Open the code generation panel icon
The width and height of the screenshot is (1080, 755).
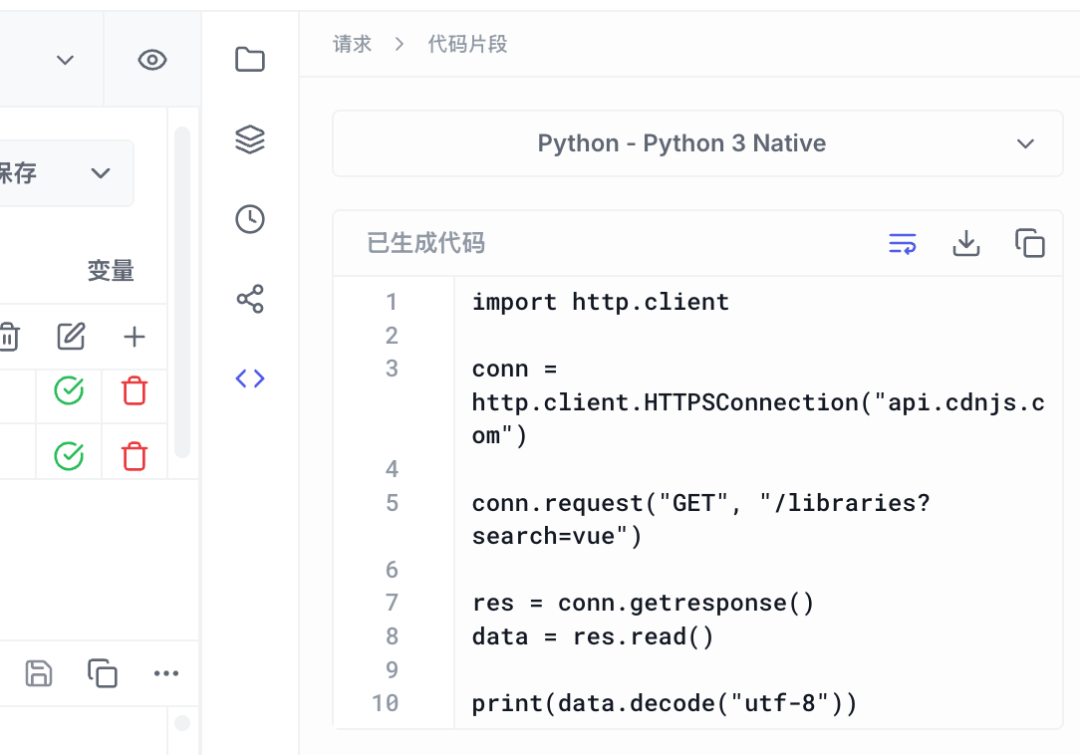pyautogui.click(x=250, y=378)
